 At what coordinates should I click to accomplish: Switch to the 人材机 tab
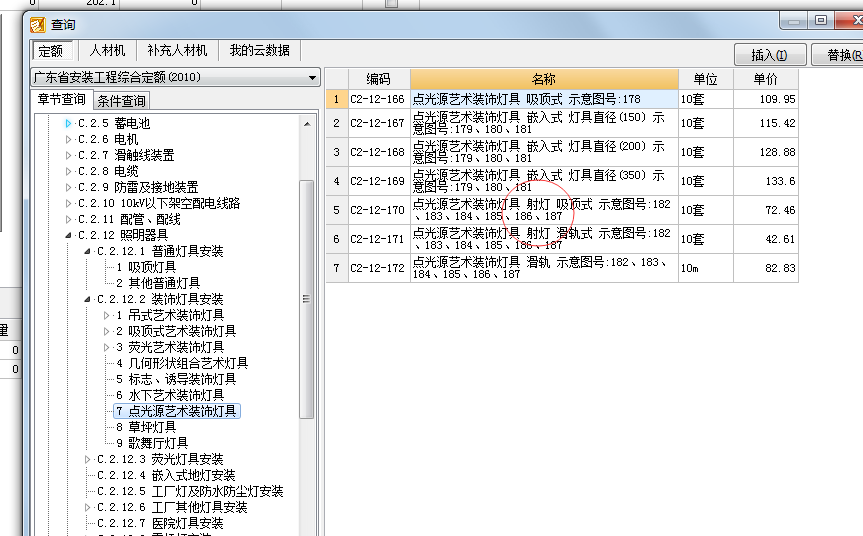[107, 51]
